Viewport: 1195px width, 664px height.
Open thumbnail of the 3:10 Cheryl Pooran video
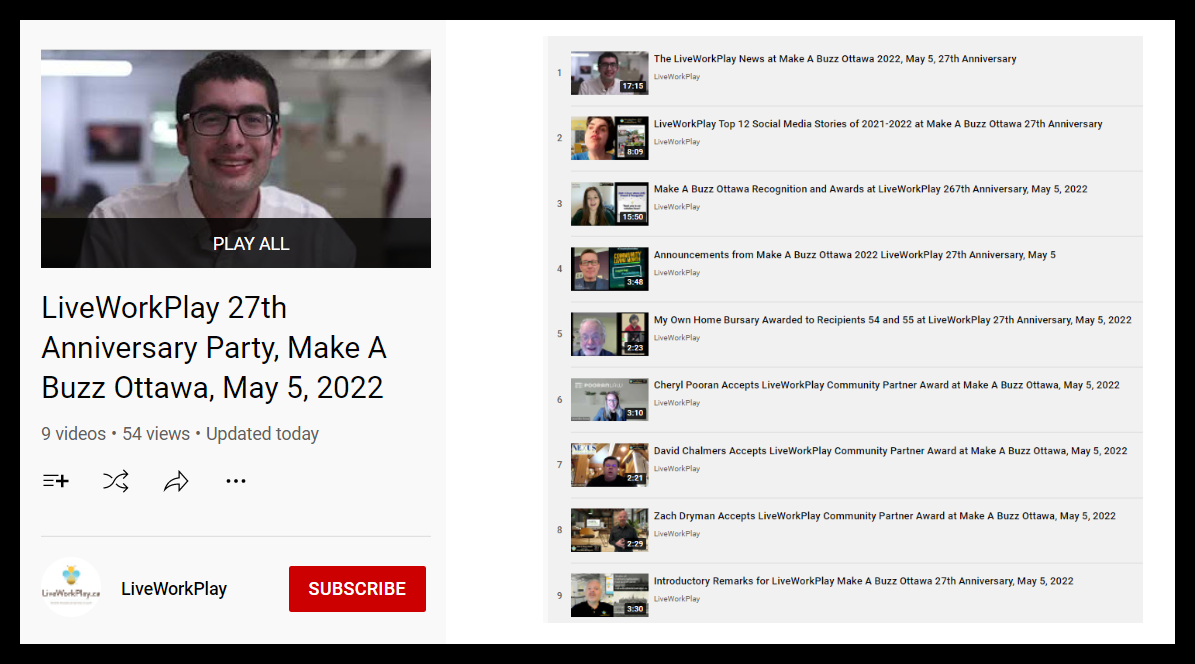[610, 399]
